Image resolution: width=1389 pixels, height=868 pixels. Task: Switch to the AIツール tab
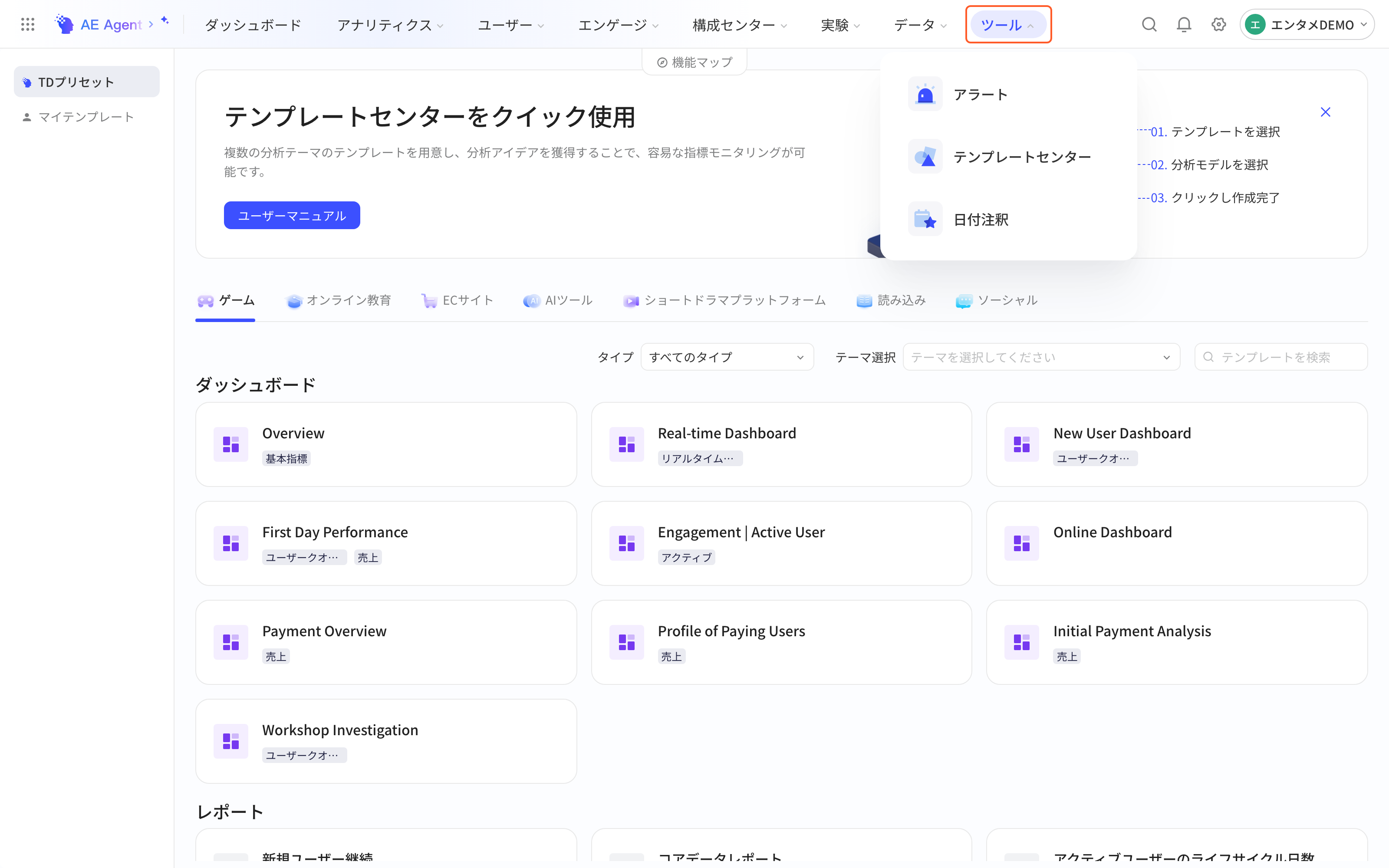click(558, 300)
